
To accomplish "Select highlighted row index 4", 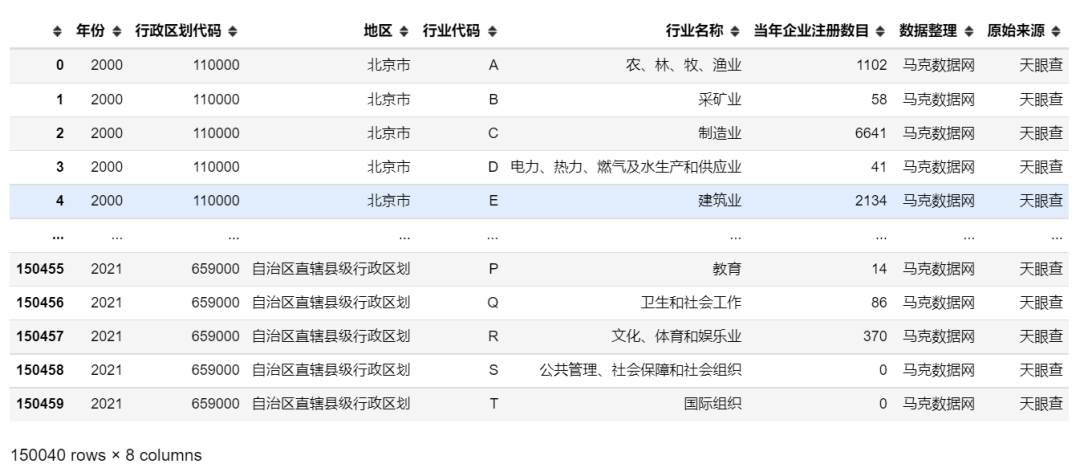I will click(x=60, y=201).
